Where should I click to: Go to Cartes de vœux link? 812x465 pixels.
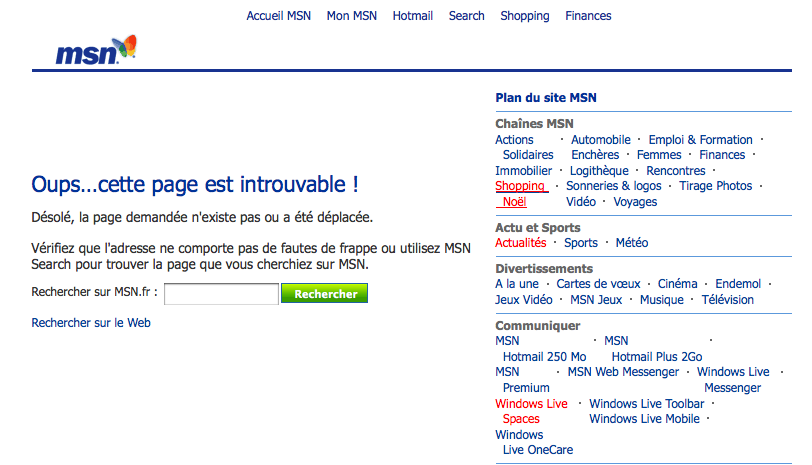(x=598, y=285)
